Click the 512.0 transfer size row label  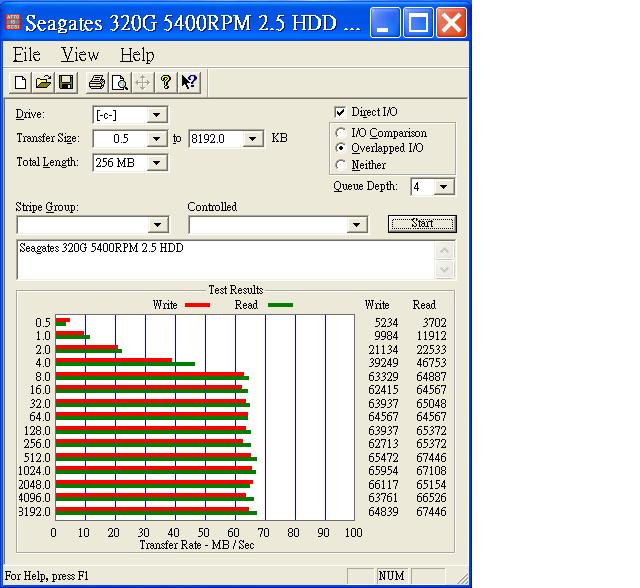coord(37,458)
